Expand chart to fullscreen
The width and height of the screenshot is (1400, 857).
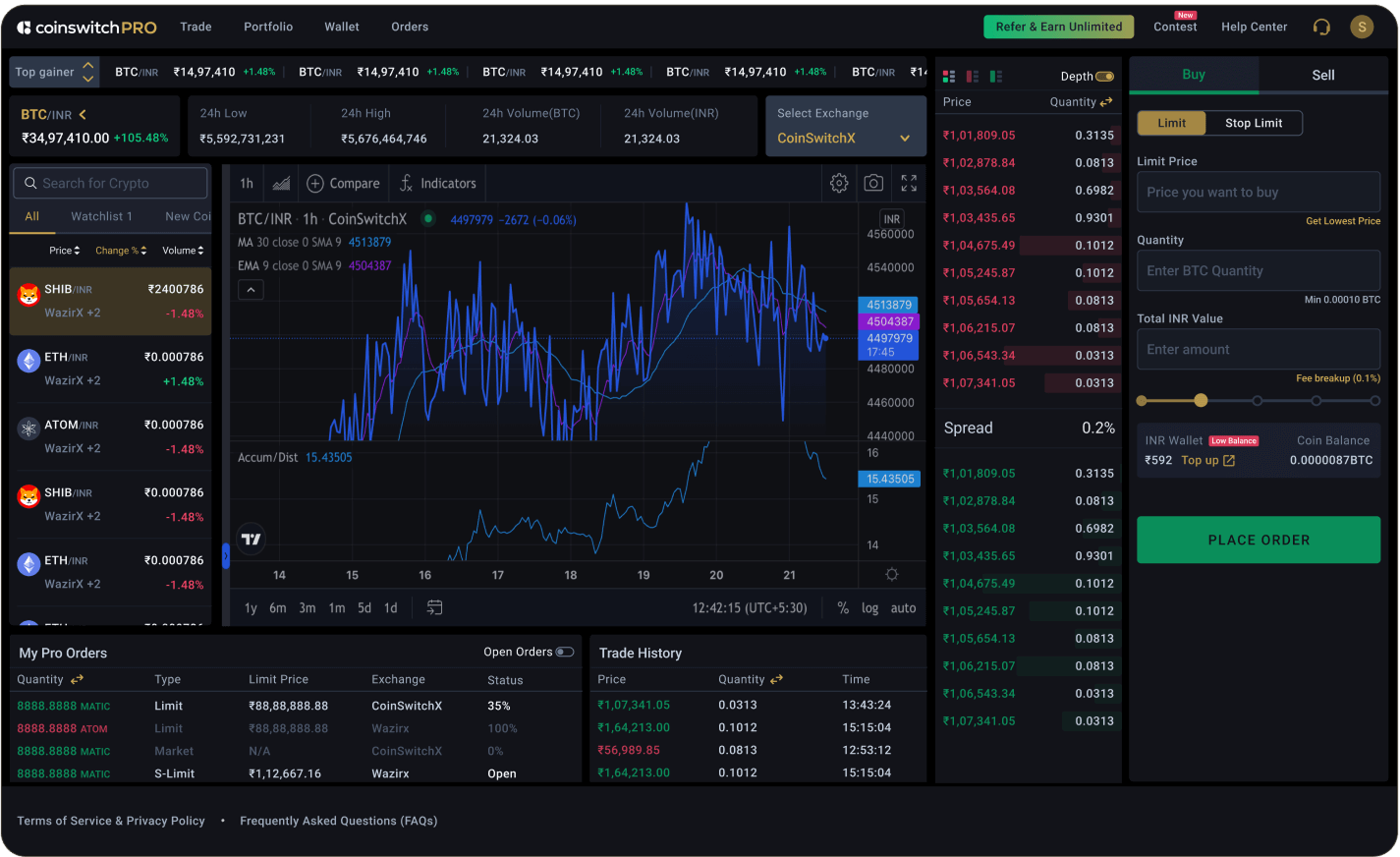[x=909, y=183]
